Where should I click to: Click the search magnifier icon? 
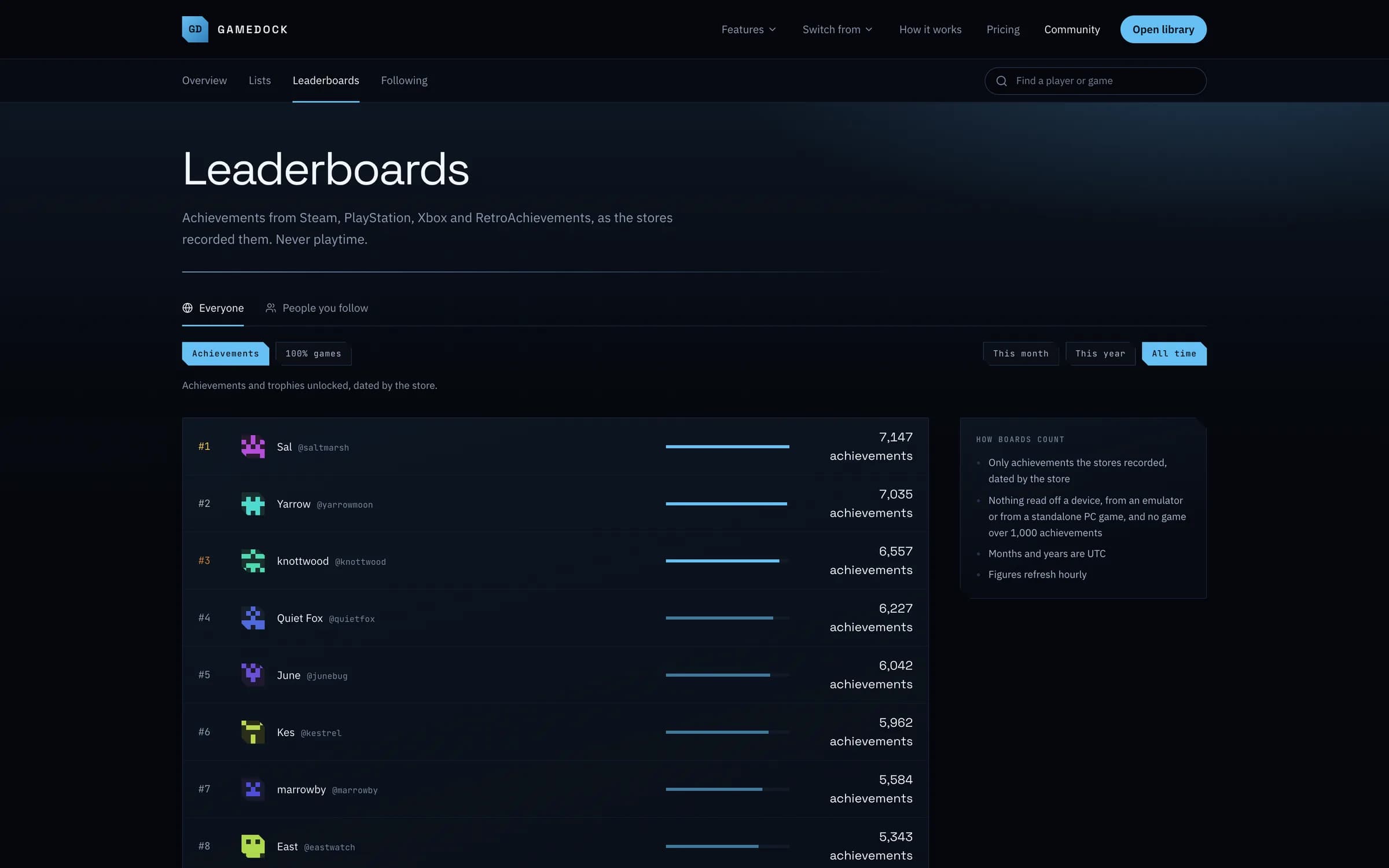coord(1001,81)
